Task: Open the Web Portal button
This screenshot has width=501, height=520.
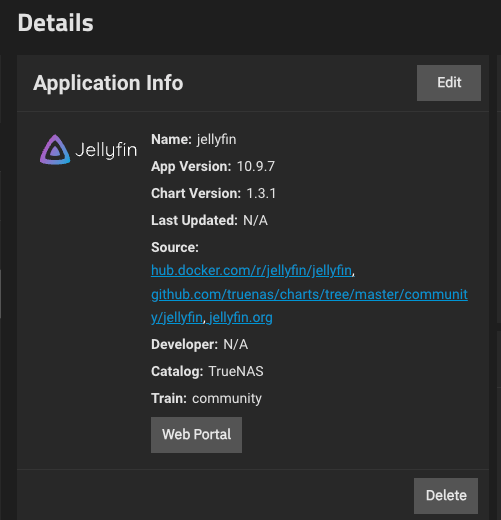Action: point(196,435)
